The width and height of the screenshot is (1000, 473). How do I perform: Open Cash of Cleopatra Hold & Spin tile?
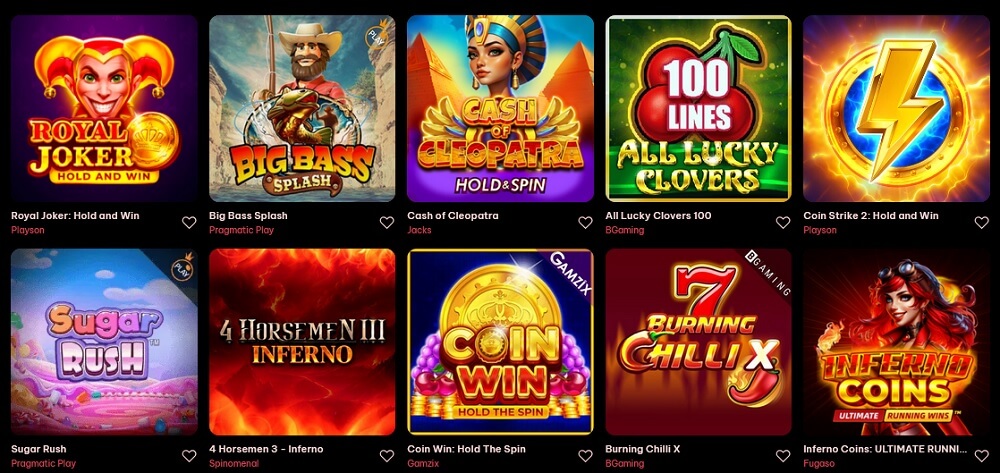[x=500, y=108]
